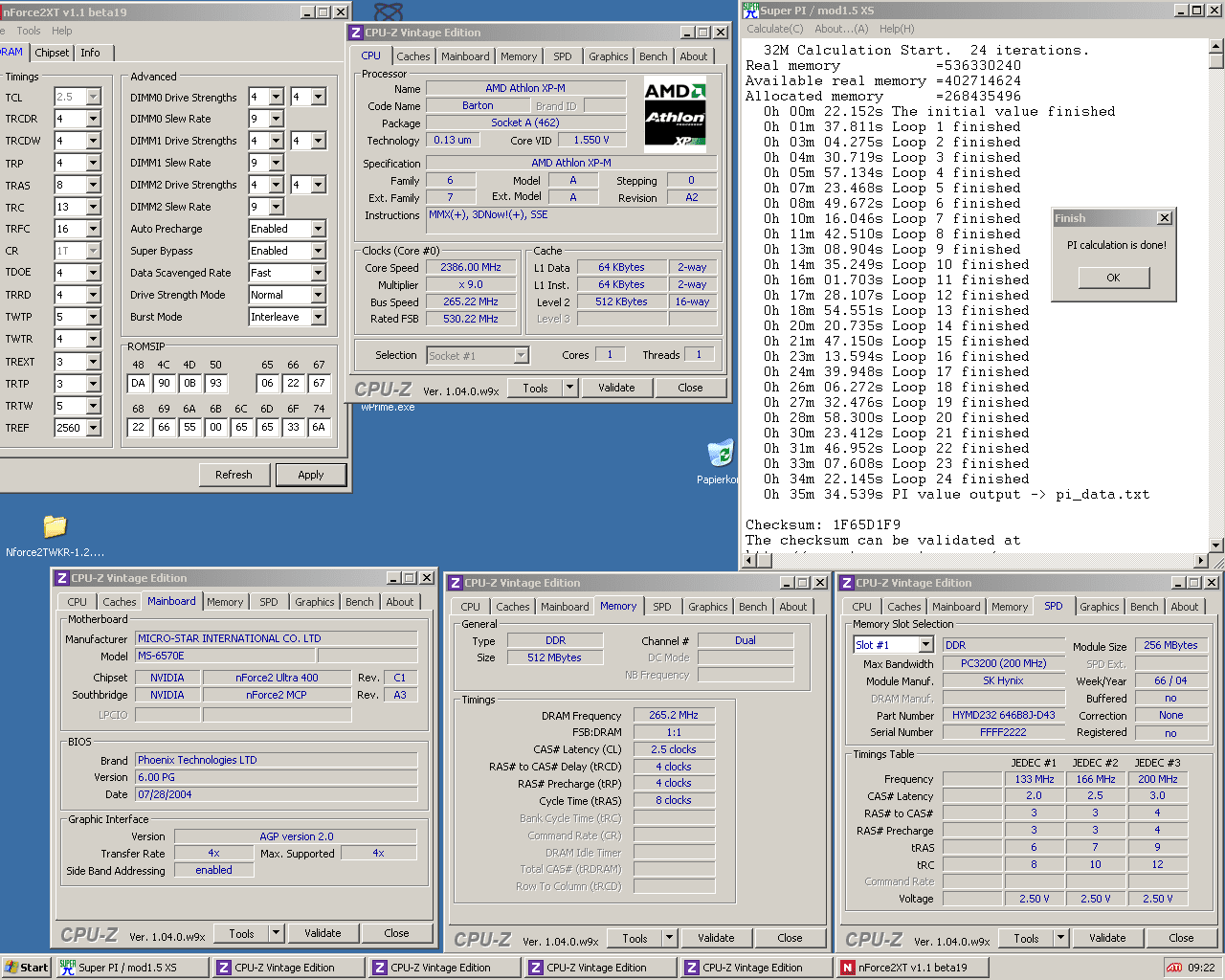This screenshot has height=980, width=1225.
Task: Click the Core Speed 2386.00 MHz value
Action: click(471, 267)
